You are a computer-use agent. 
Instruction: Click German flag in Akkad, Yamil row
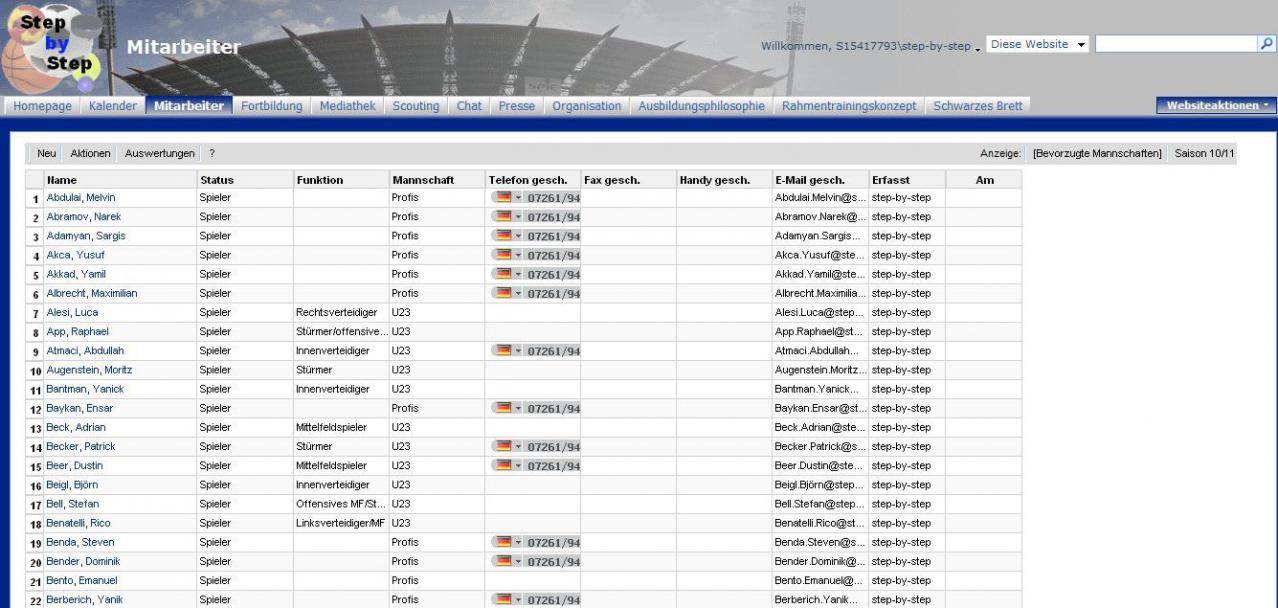click(x=502, y=274)
